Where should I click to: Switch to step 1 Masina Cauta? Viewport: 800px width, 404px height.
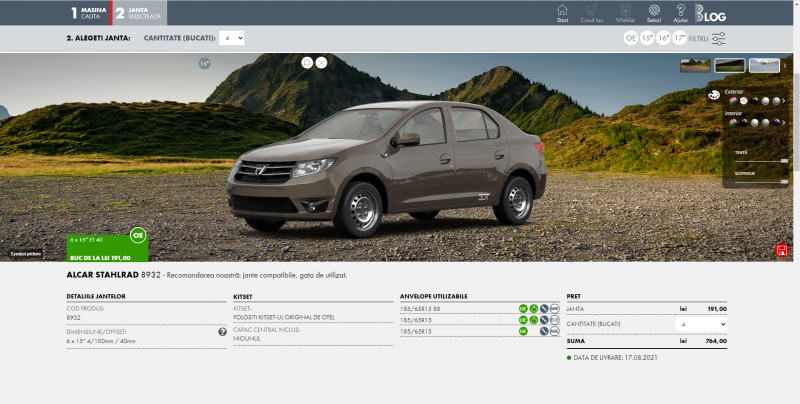(88, 13)
